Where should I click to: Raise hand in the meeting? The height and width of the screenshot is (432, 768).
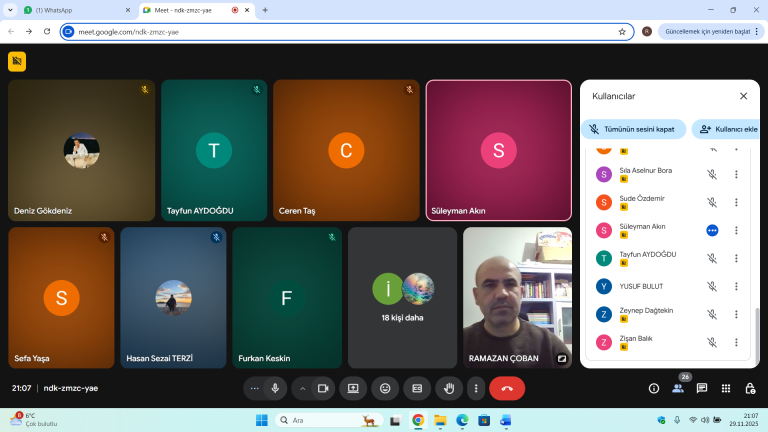[x=450, y=388]
